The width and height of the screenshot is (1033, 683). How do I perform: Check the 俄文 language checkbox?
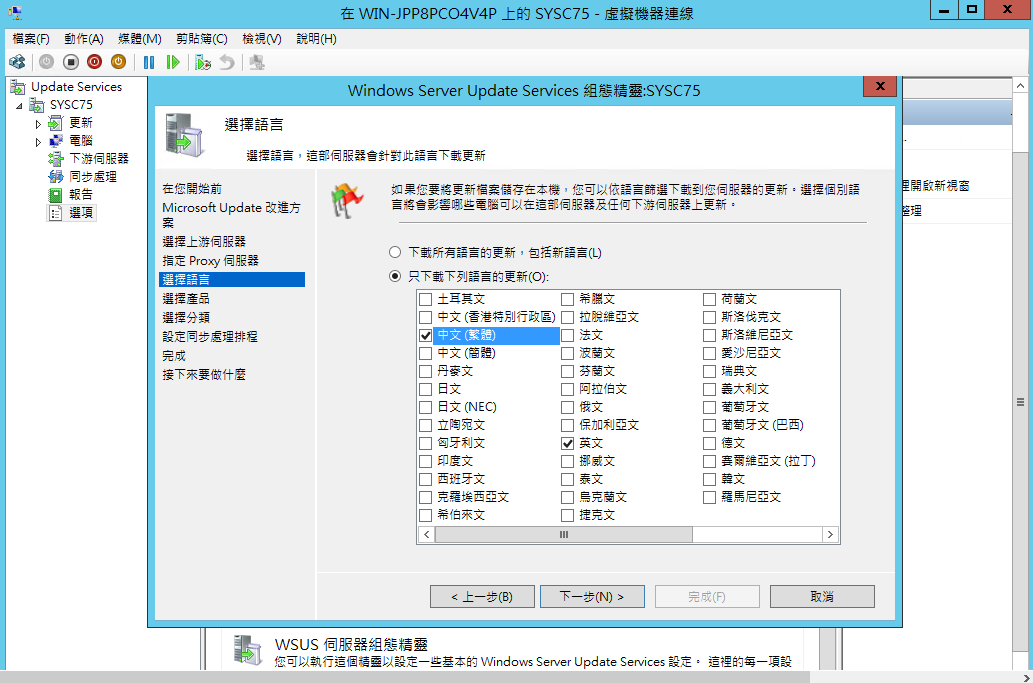click(567, 407)
